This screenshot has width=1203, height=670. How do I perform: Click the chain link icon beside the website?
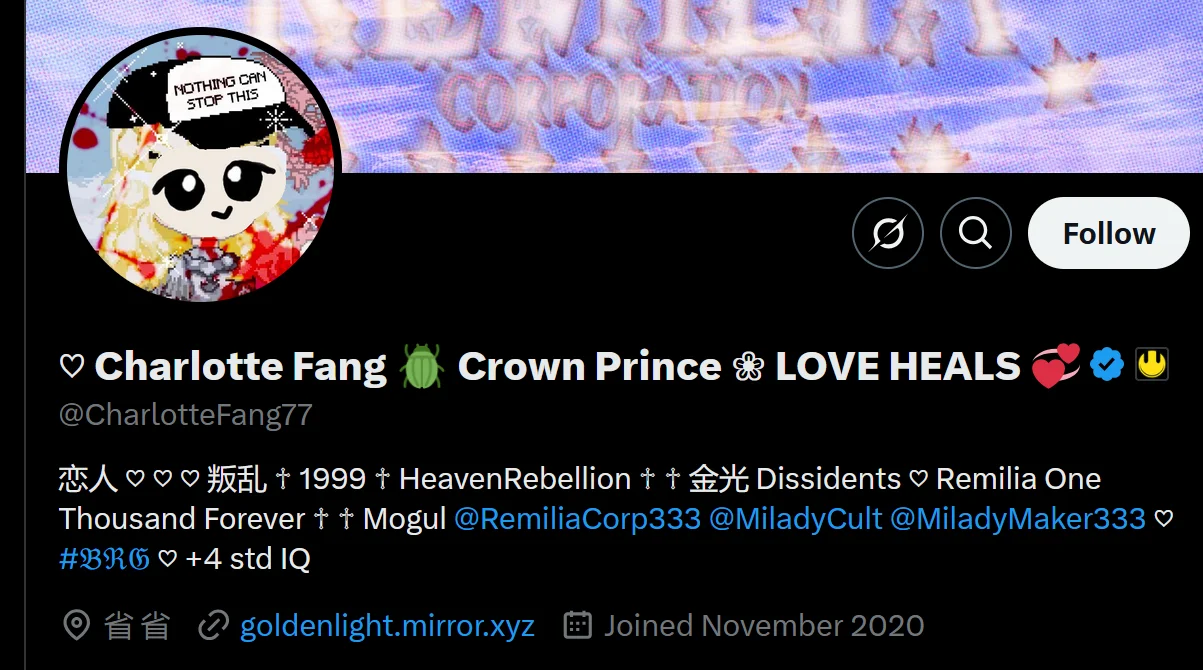(214, 626)
